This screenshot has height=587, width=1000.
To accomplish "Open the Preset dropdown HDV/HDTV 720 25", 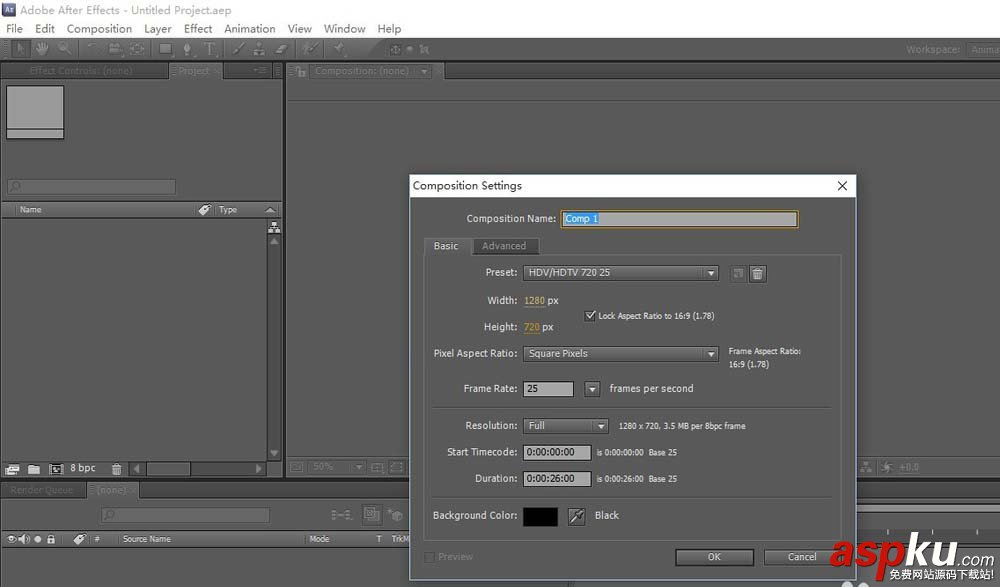I will pos(621,273).
